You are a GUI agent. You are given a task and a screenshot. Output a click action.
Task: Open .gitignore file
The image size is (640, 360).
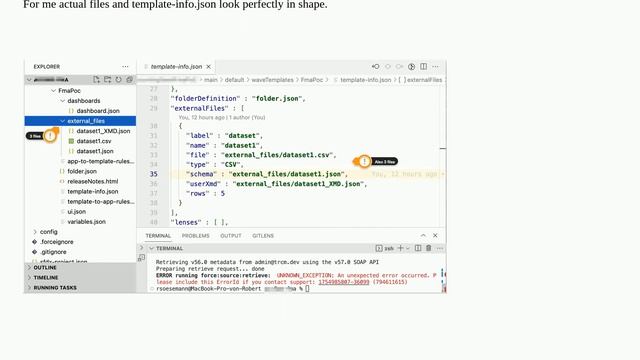(x=53, y=252)
